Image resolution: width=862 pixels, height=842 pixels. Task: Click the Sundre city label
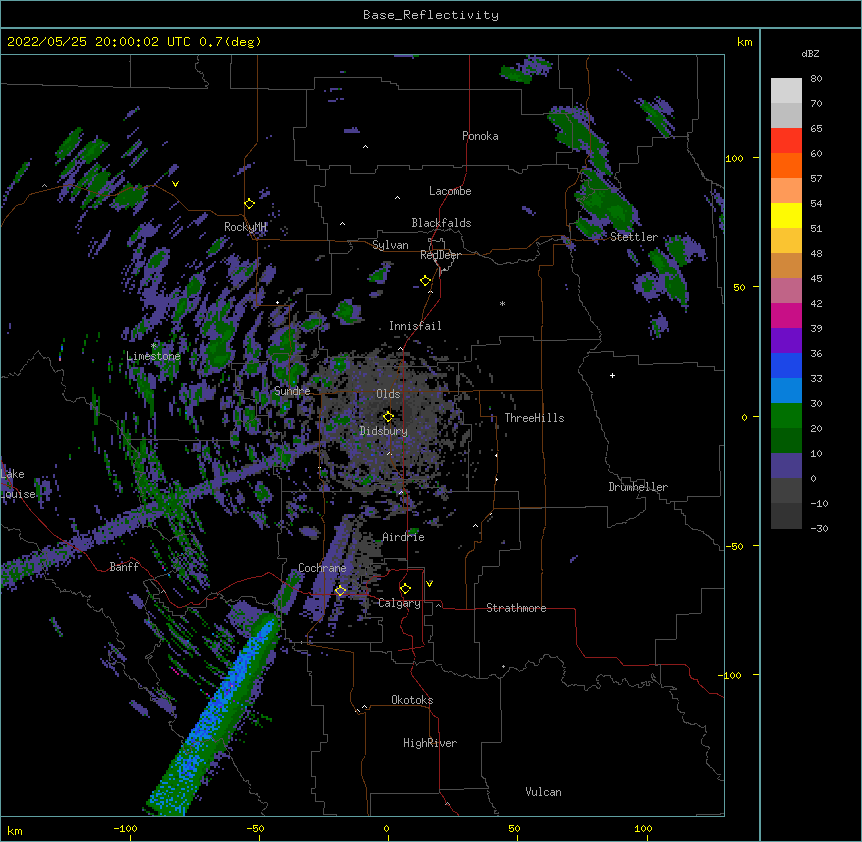click(x=292, y=391)
